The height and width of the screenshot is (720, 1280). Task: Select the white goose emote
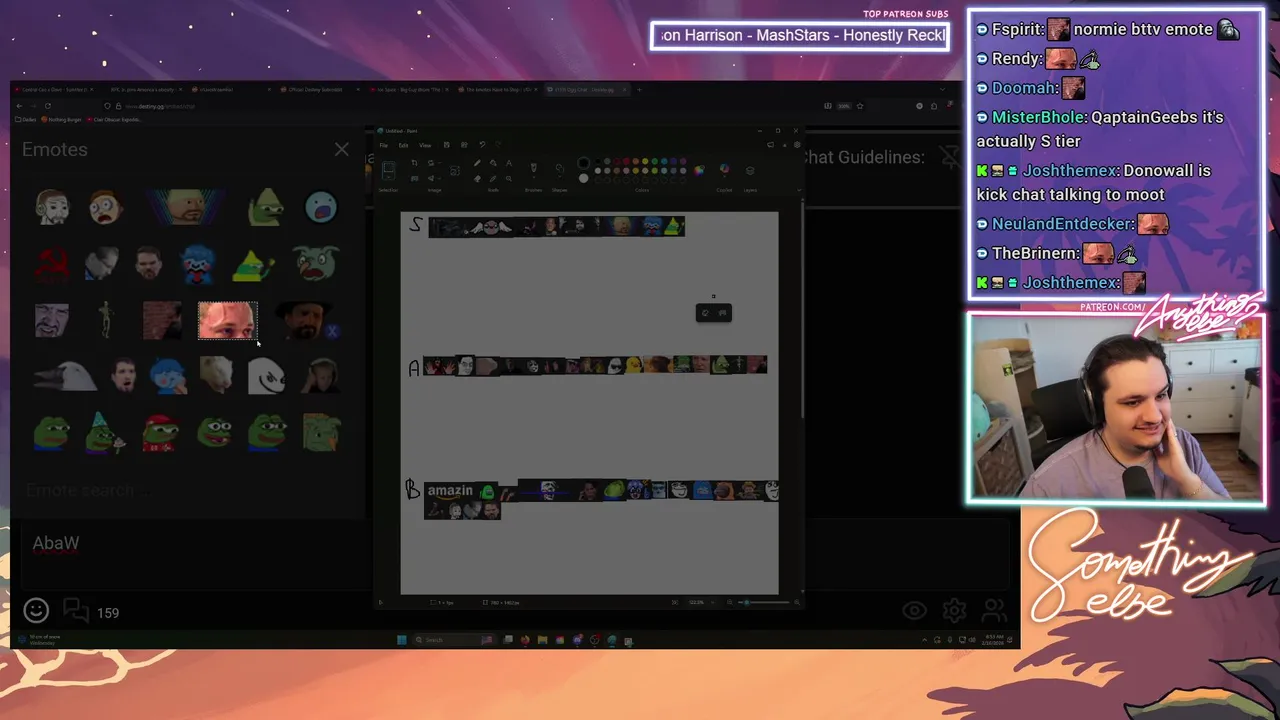[64, 376]
